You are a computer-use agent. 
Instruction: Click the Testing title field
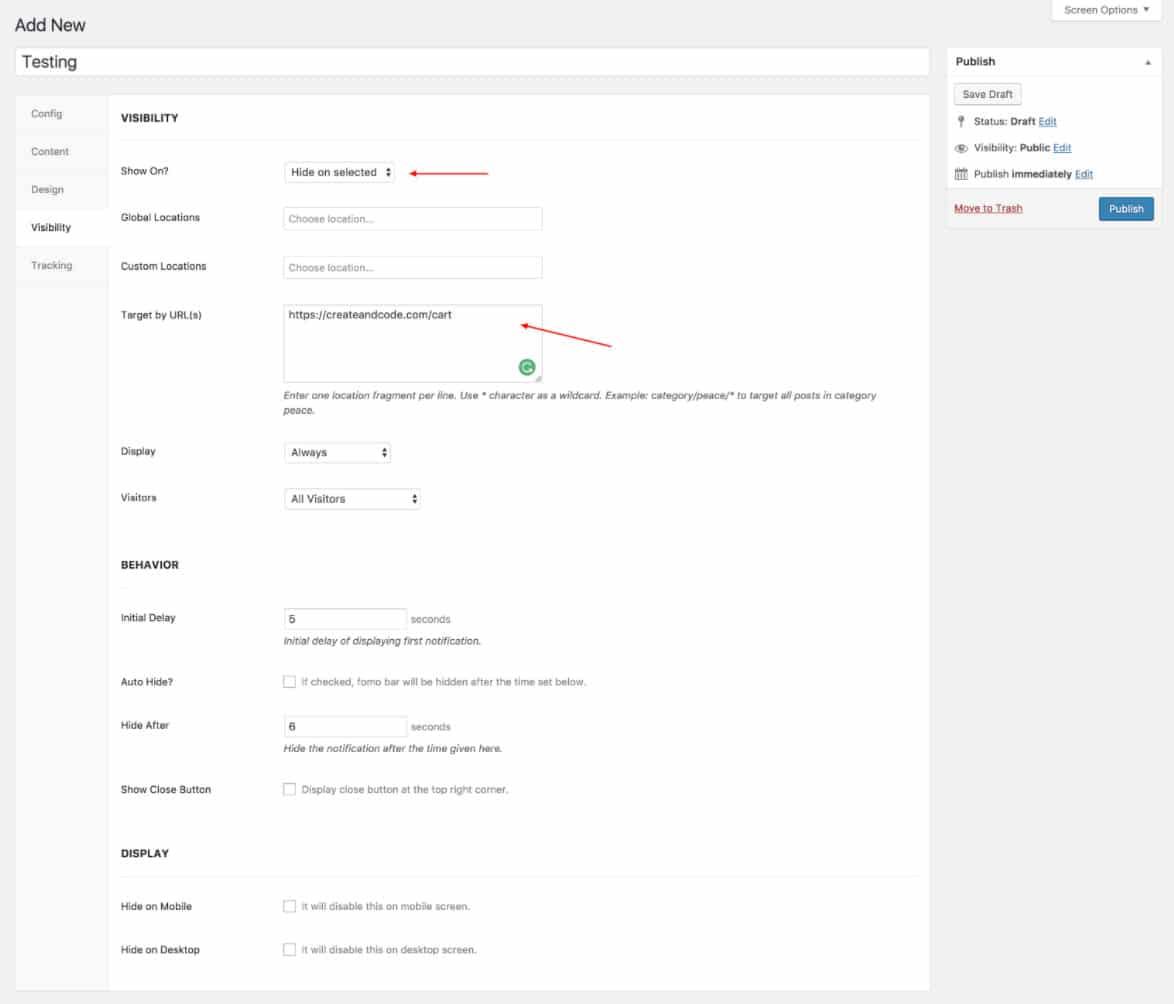(x=472, y=62)
